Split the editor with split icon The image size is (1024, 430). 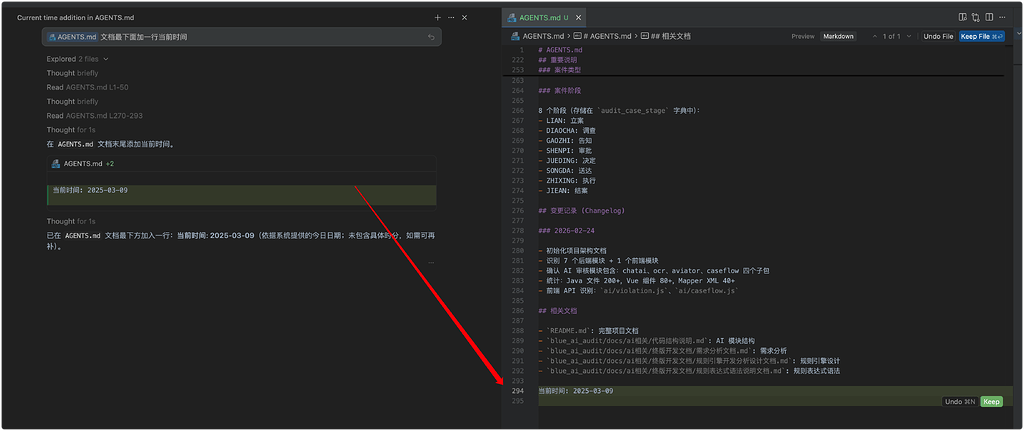pos(989,18)
